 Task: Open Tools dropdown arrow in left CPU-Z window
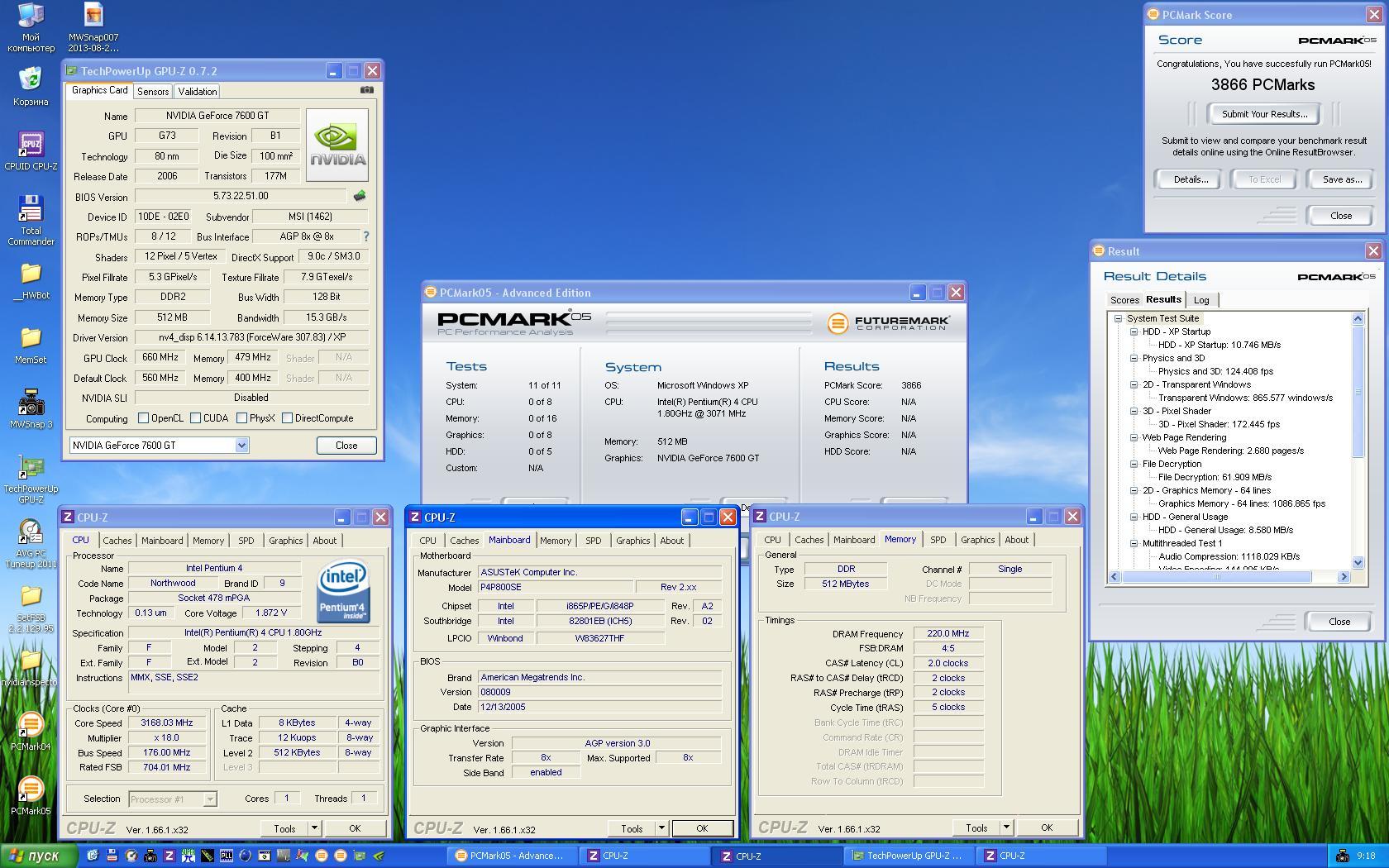314,828
